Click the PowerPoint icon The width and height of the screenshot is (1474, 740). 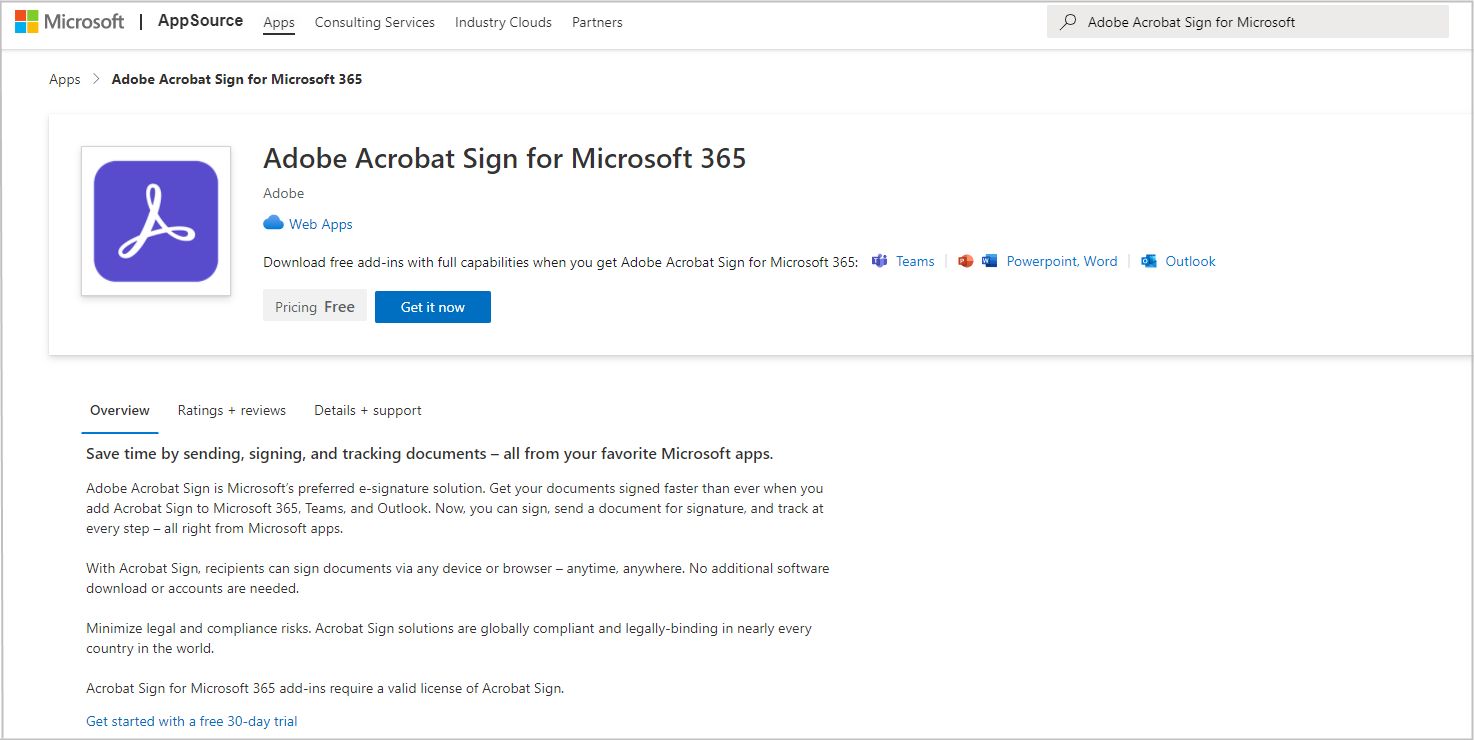click(x=965, y=261)
